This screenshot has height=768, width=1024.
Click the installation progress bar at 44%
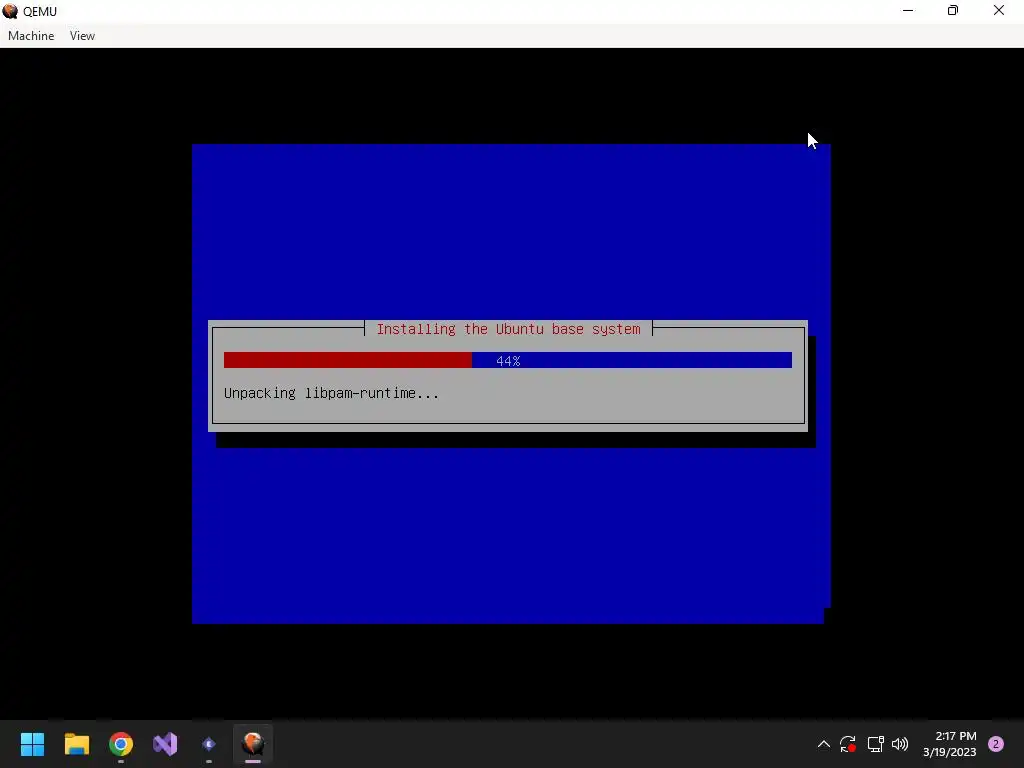(507, 360)
